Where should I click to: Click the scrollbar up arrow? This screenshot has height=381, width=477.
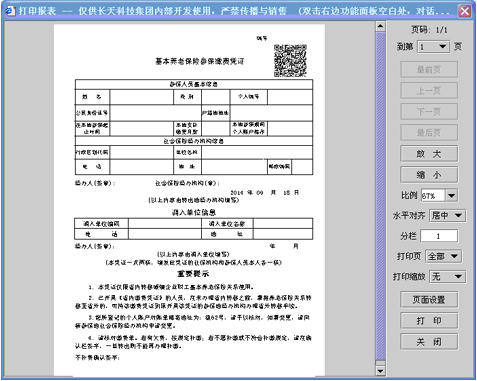tap(380, 26)
